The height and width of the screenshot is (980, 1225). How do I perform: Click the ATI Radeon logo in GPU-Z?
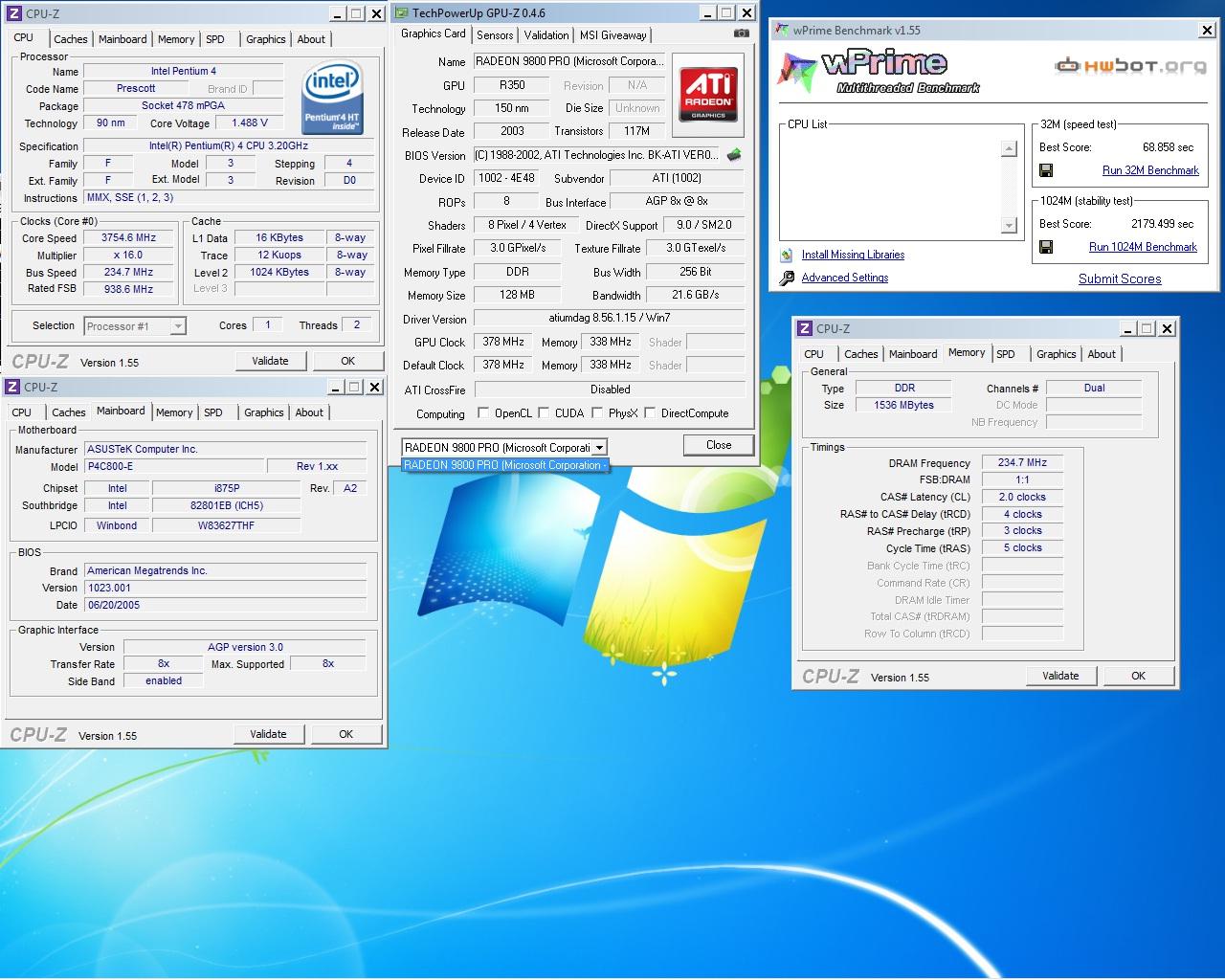708,94
